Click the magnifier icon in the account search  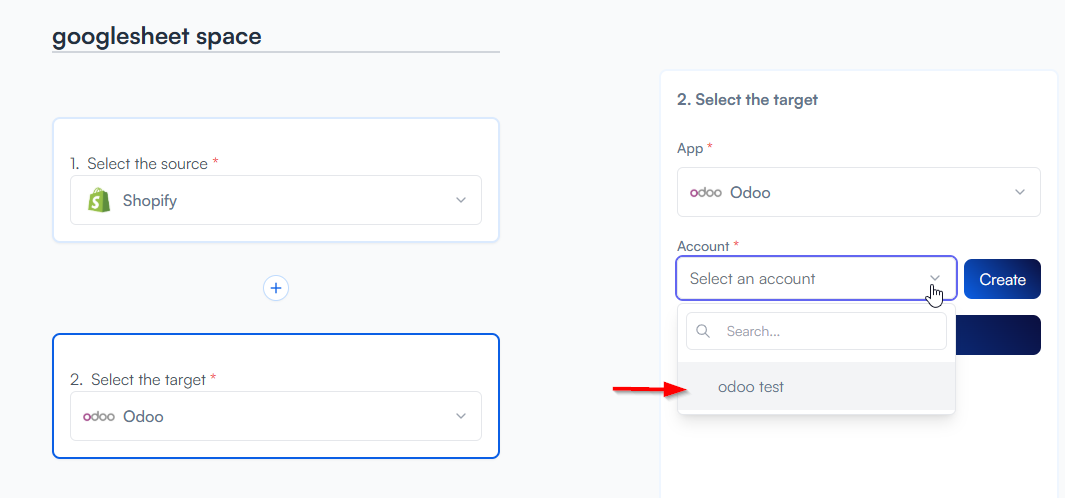point(703,331)
